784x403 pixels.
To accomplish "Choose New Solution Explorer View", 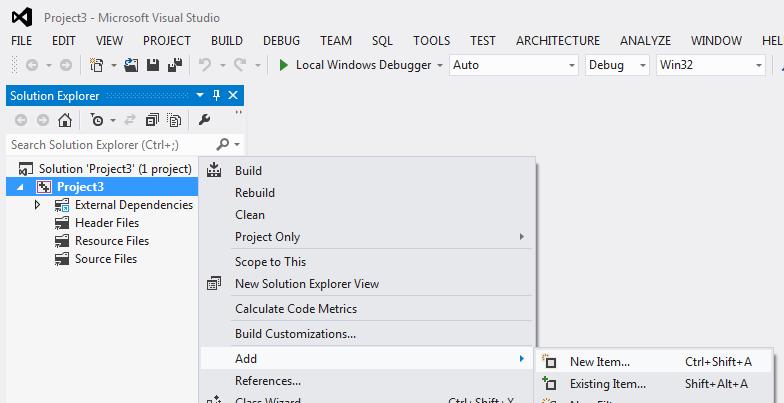I will click(x=368, y=284).
